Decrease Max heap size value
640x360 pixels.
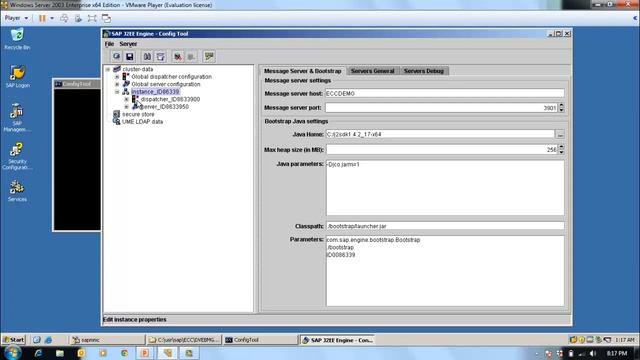pos(562,152)
